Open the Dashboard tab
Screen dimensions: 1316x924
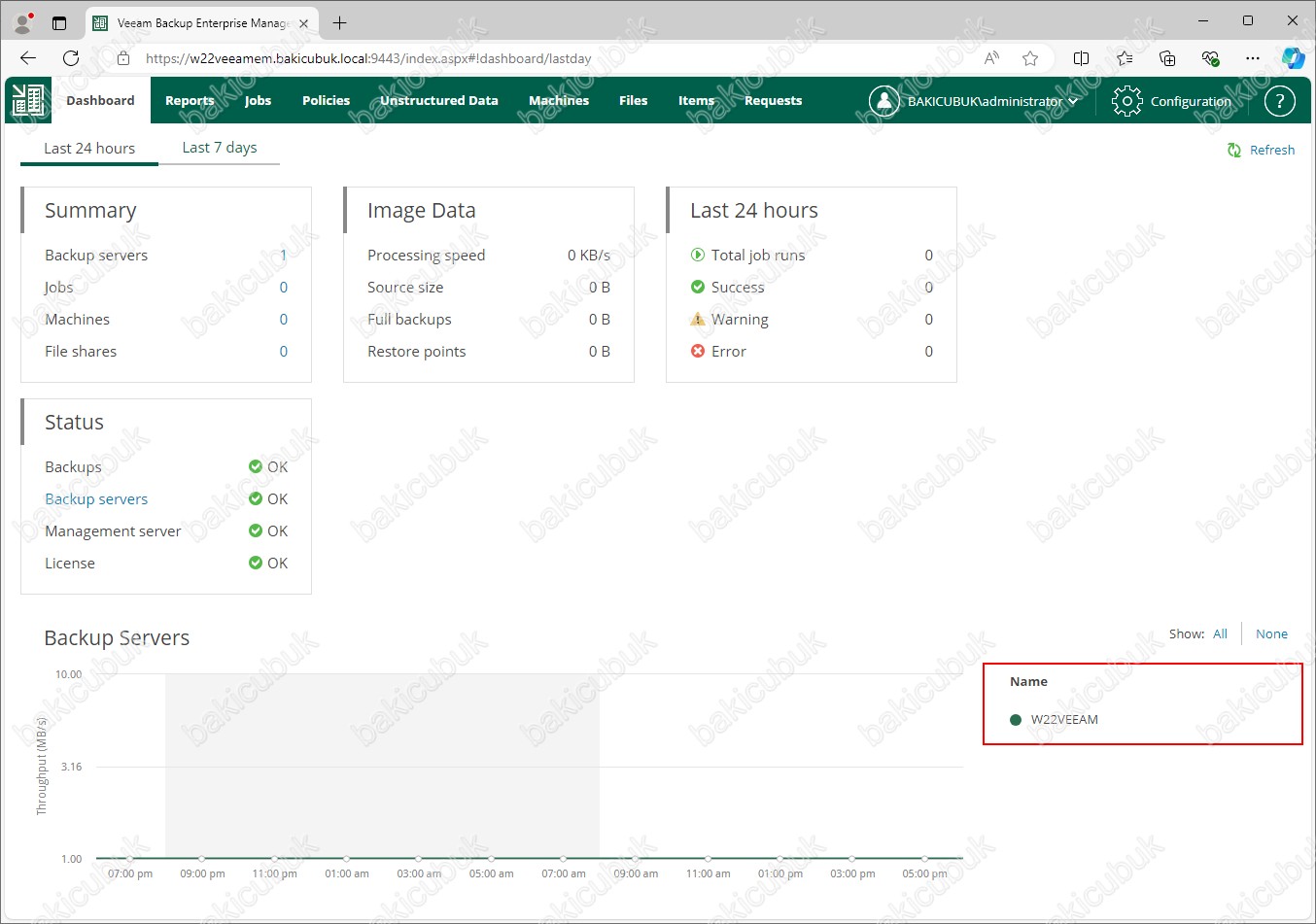(x=100, y=100)
